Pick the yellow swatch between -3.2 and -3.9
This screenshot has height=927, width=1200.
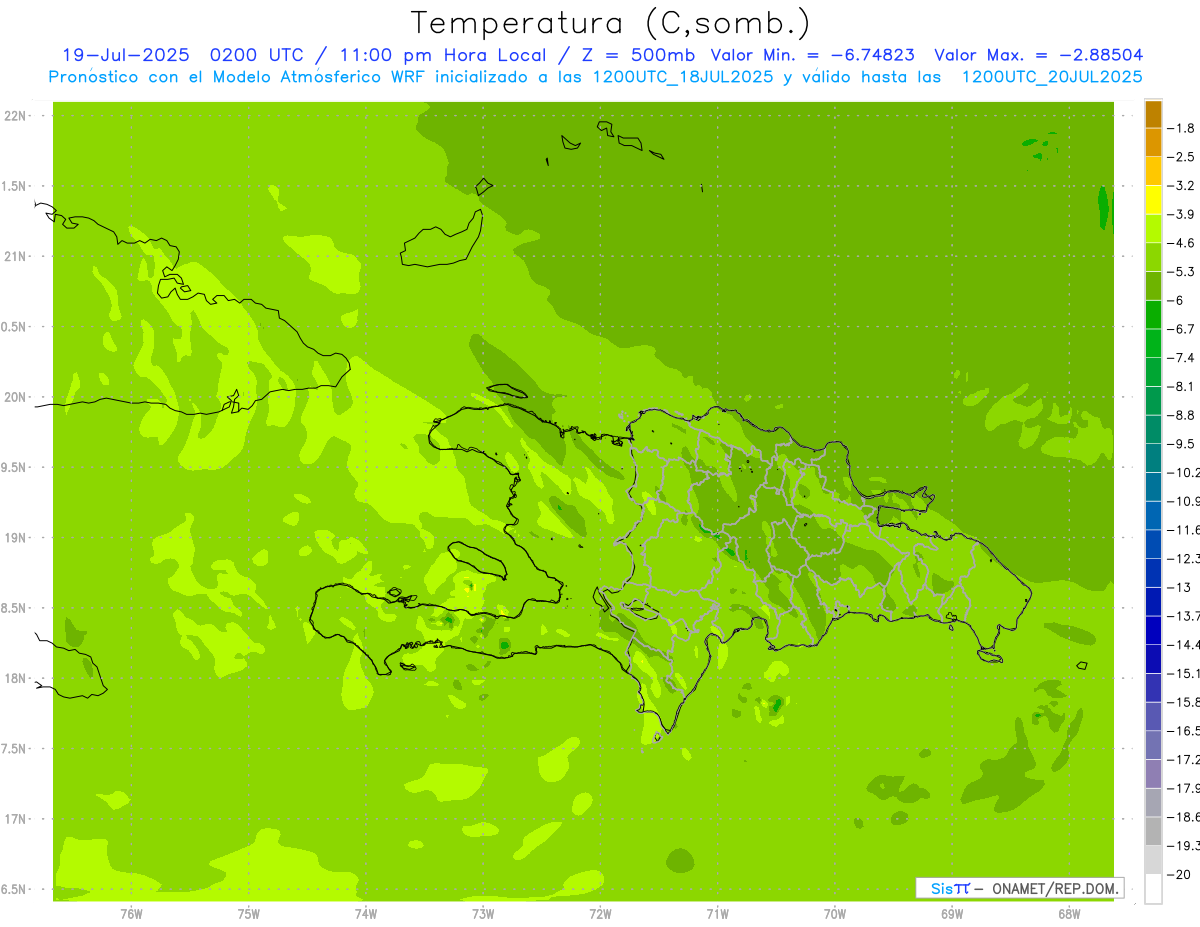(x=1153, y=200)
